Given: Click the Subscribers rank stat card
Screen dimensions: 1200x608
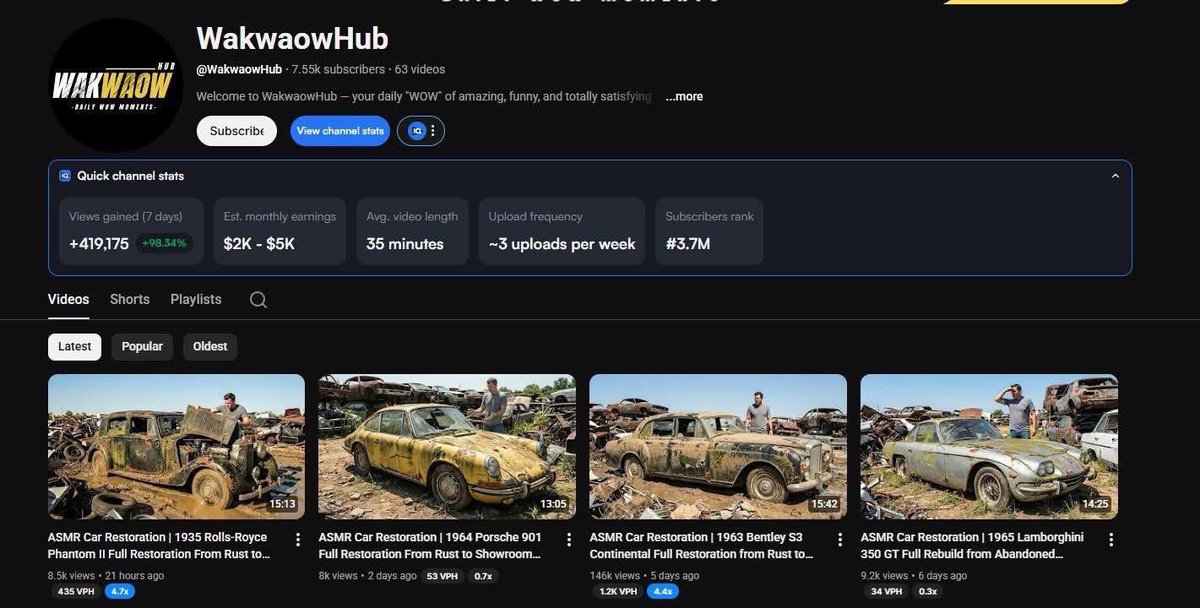Looking at the screenshot, I should click(710, 231).
